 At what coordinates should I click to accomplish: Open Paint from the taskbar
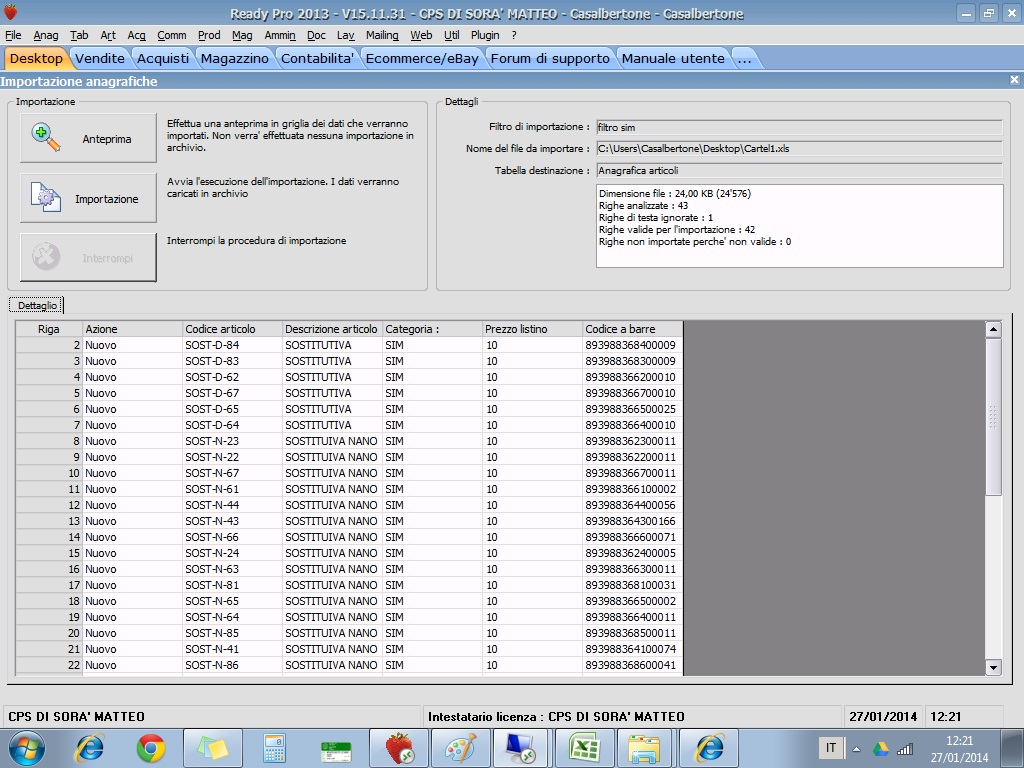pos(460,748)
